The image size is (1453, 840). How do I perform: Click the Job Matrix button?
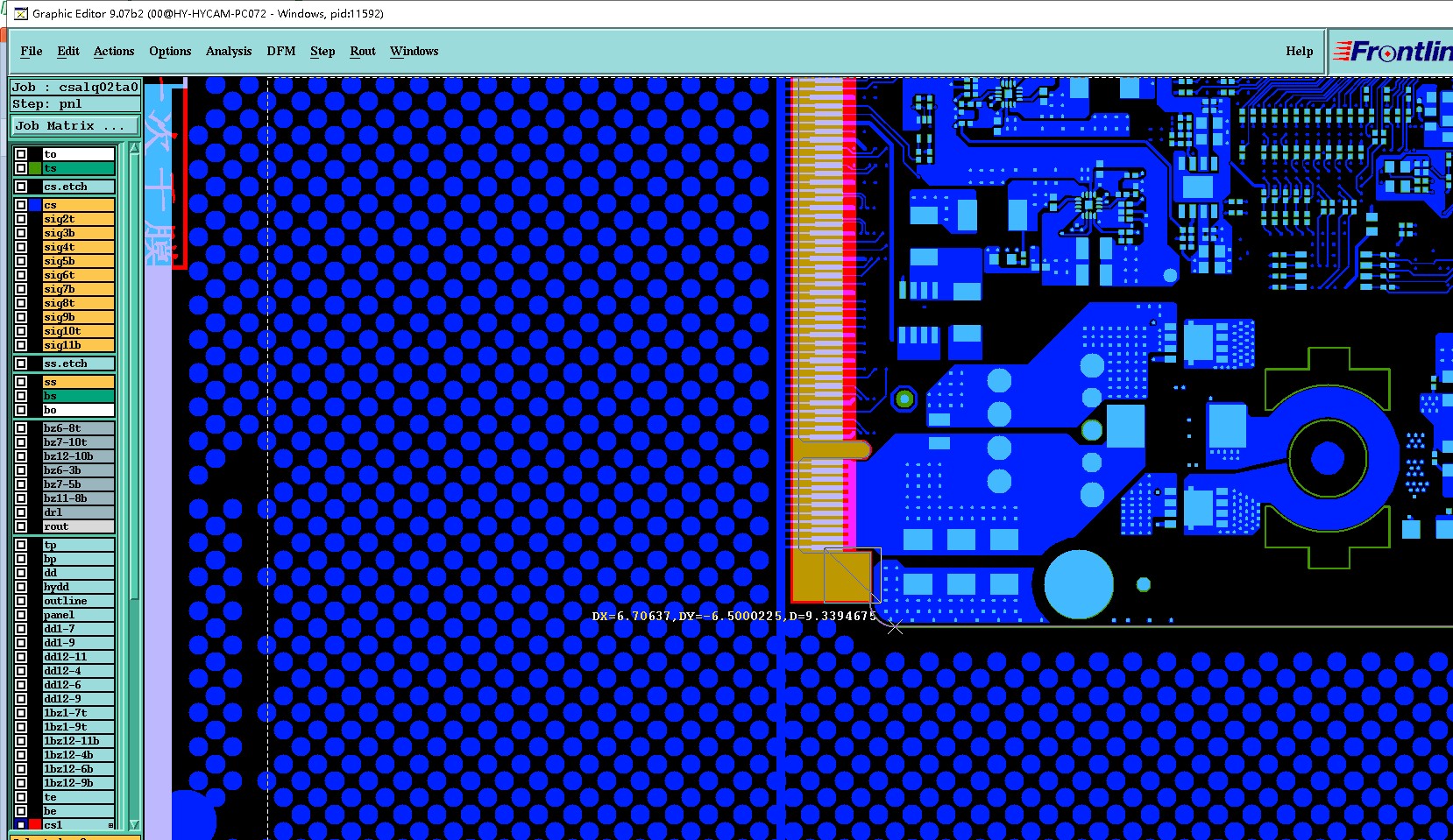click(x=74, y=126)
